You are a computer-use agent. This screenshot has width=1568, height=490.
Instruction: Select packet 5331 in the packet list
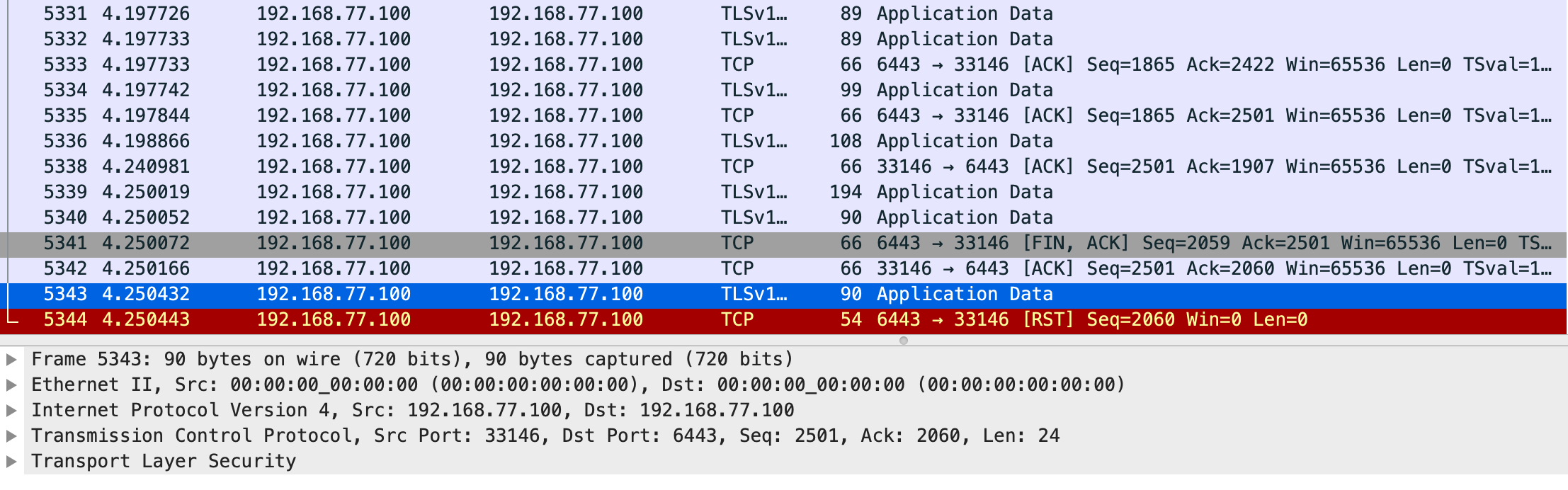pyautogui.click(x=783, y=13)
